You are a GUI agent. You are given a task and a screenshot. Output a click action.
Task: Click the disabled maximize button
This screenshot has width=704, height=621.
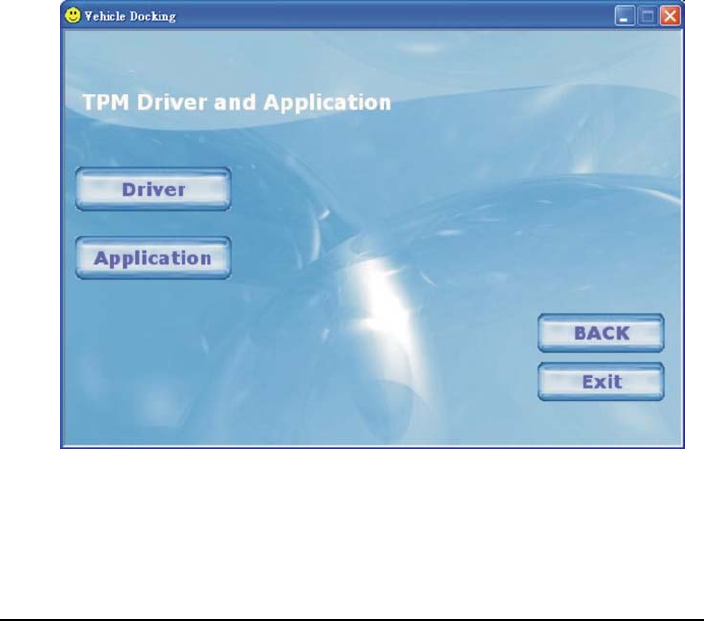click(647, 16)
